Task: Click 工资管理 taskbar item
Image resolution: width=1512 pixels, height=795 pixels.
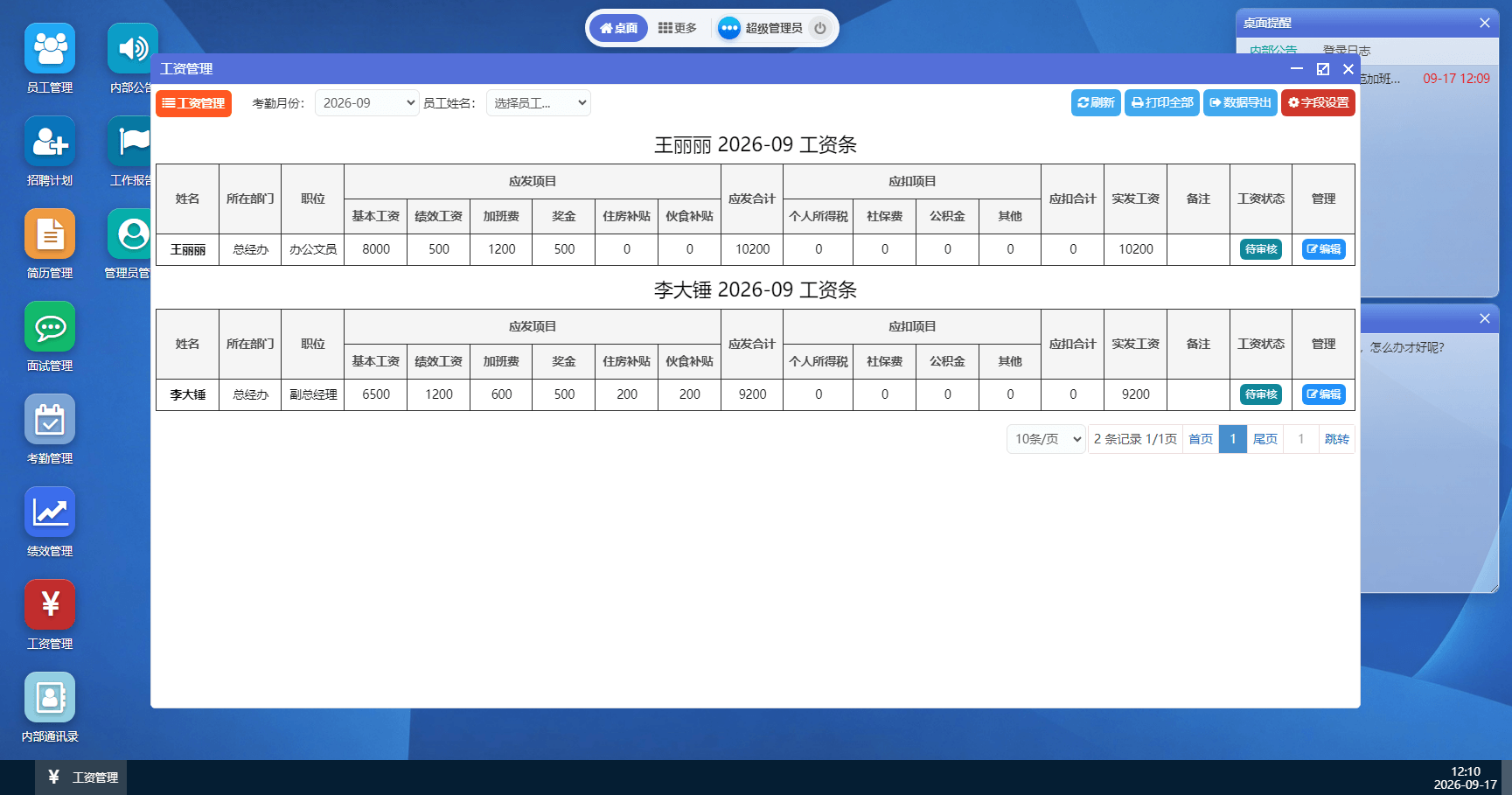Action: click(81, 778)
